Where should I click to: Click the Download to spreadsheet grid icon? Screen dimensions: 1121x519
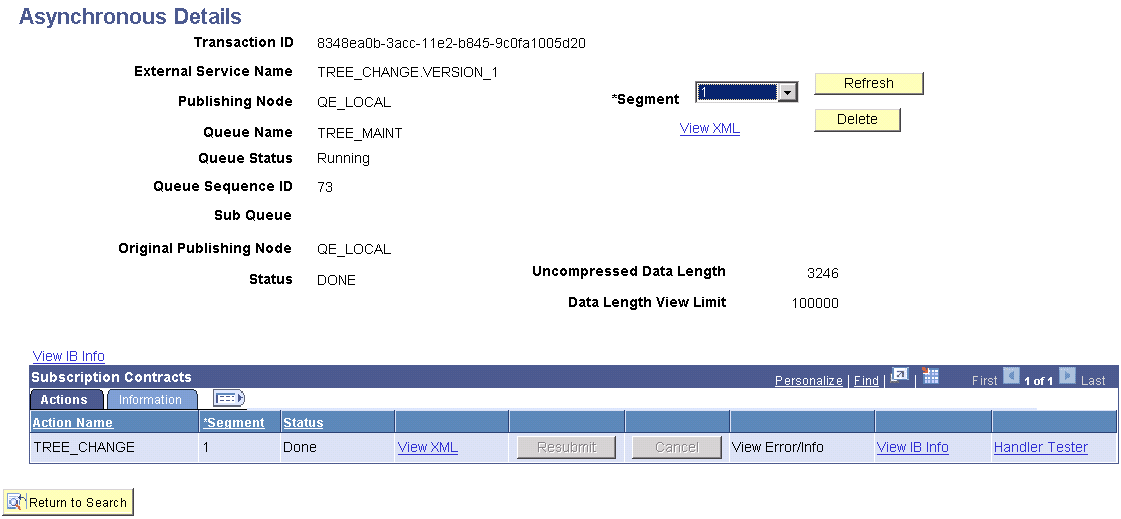[930, 376]
